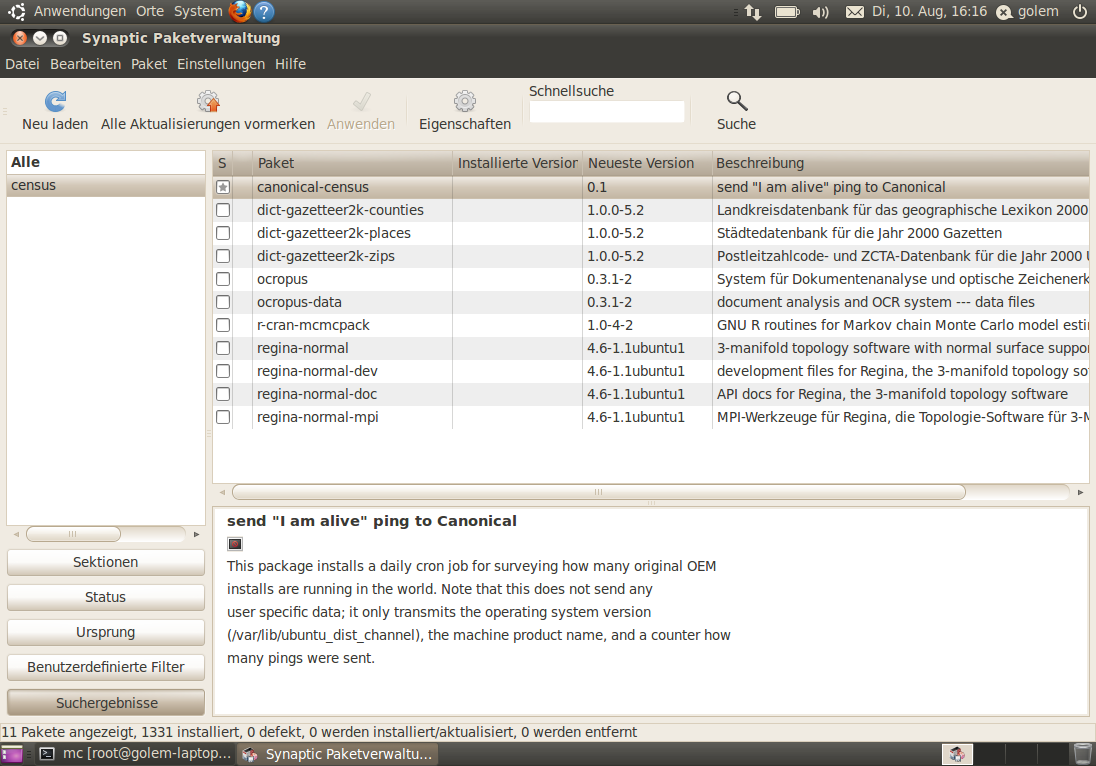The height and width of the screenshot is (766, 1096).
Task: Click the package list horizontal scrollbar
Action: pyautogui.click(x=599, y=492)
